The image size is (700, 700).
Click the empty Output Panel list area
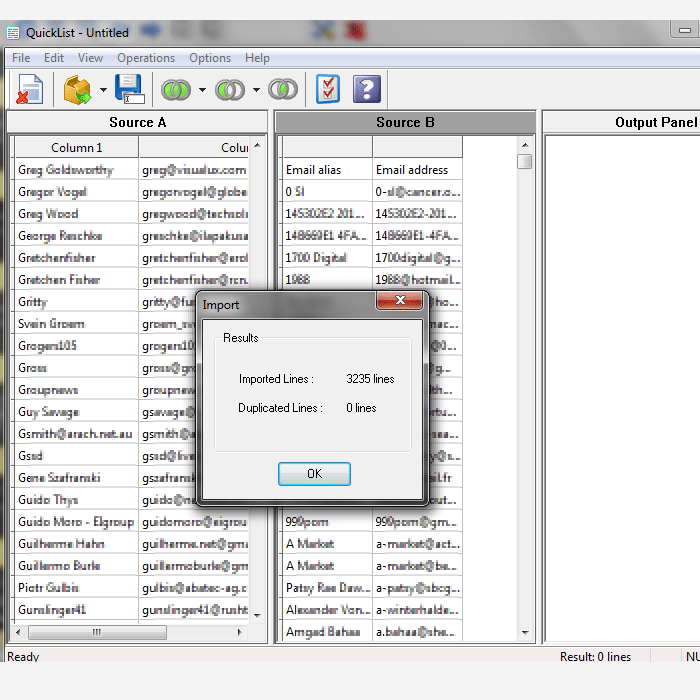pyautogui.click(x=623, y=388)
